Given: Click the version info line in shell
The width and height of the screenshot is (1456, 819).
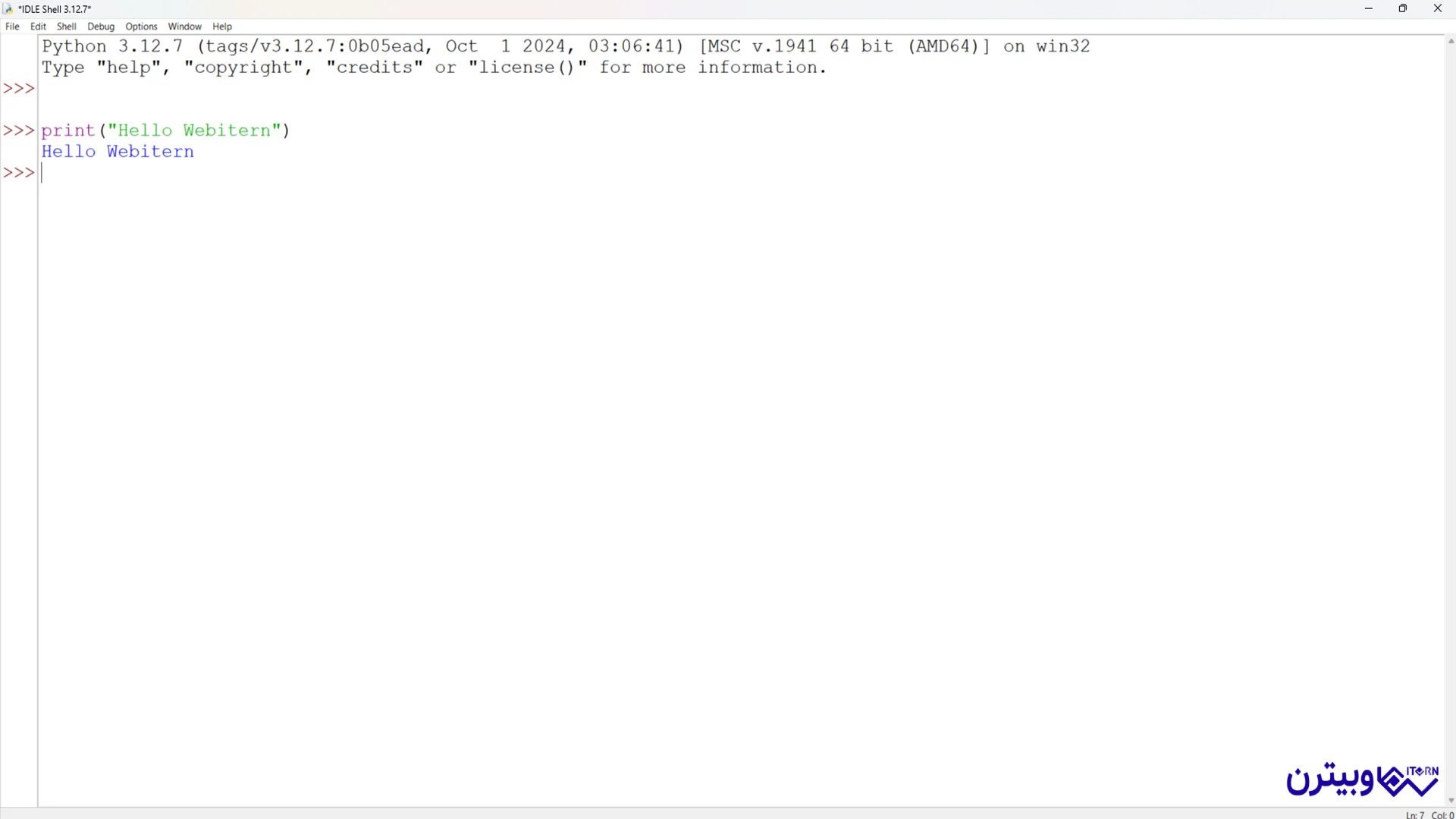Looking at the screenshot, I should (565, 45).
